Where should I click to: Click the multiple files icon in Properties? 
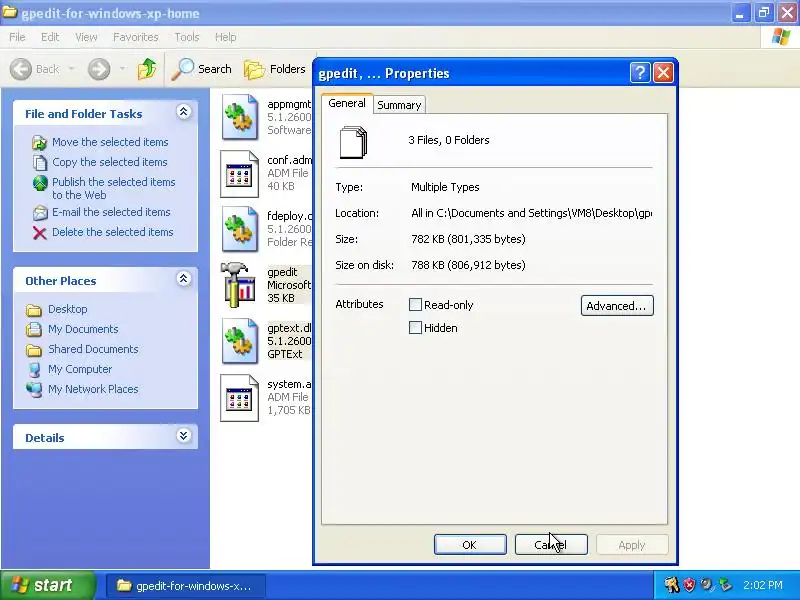[x=354, y=142]
